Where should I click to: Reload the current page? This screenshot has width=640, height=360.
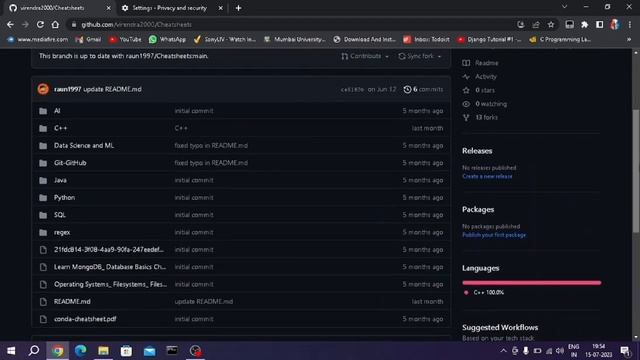(x=40, y=24)
